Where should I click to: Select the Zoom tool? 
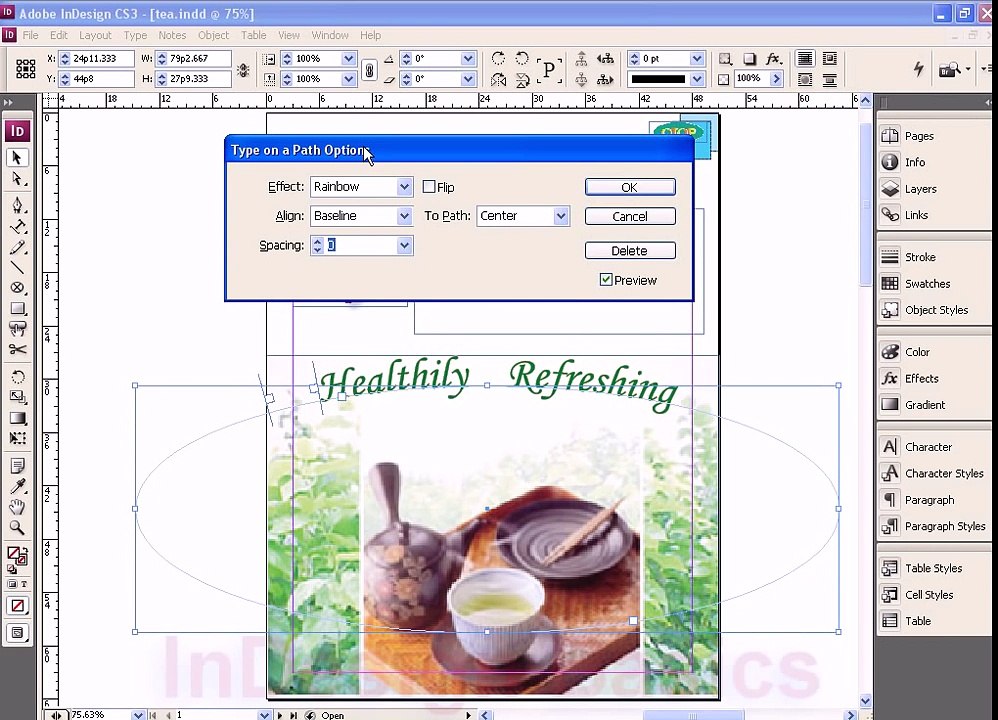click(17, 528)
